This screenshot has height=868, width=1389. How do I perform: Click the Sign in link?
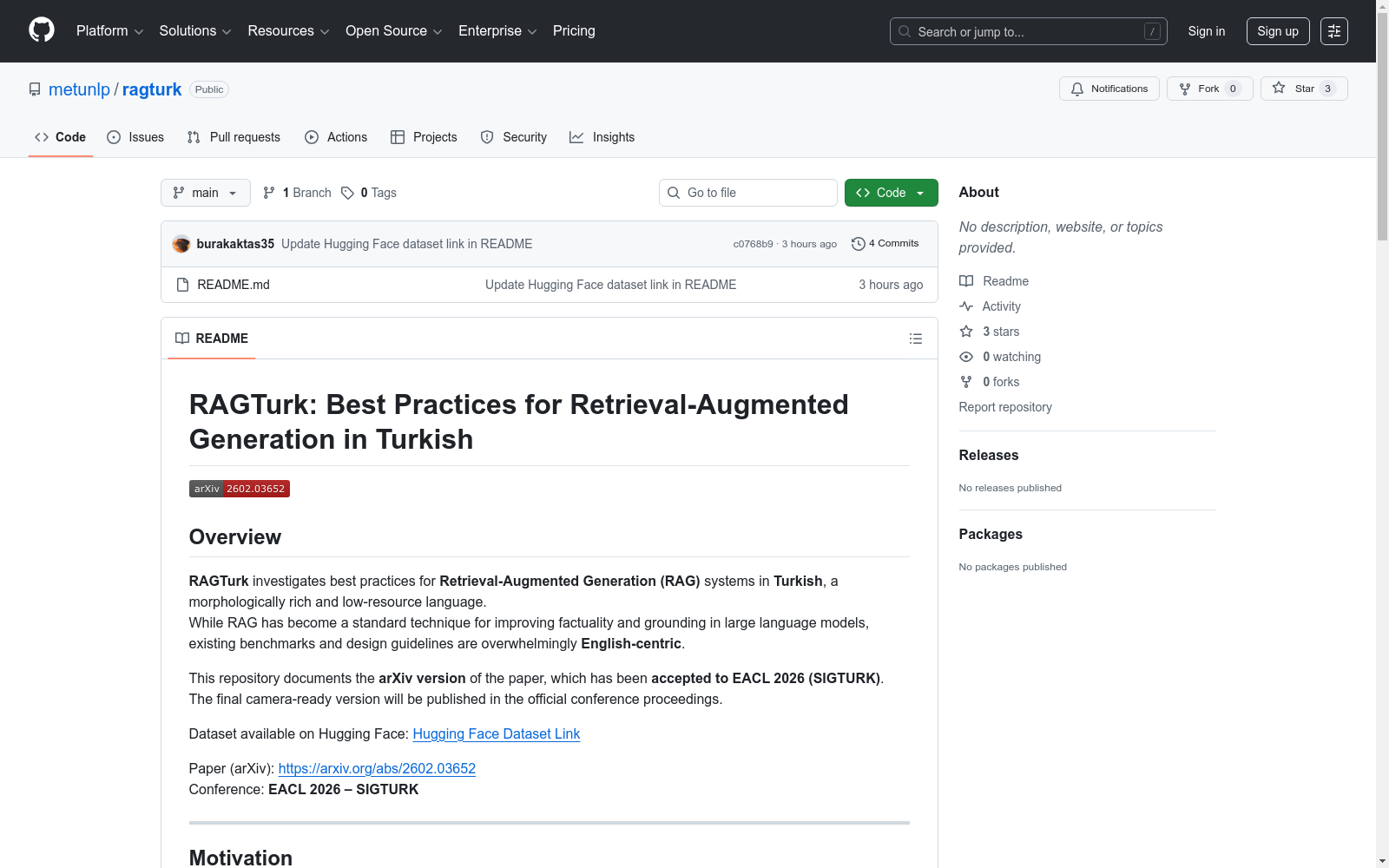[1207, 31]
